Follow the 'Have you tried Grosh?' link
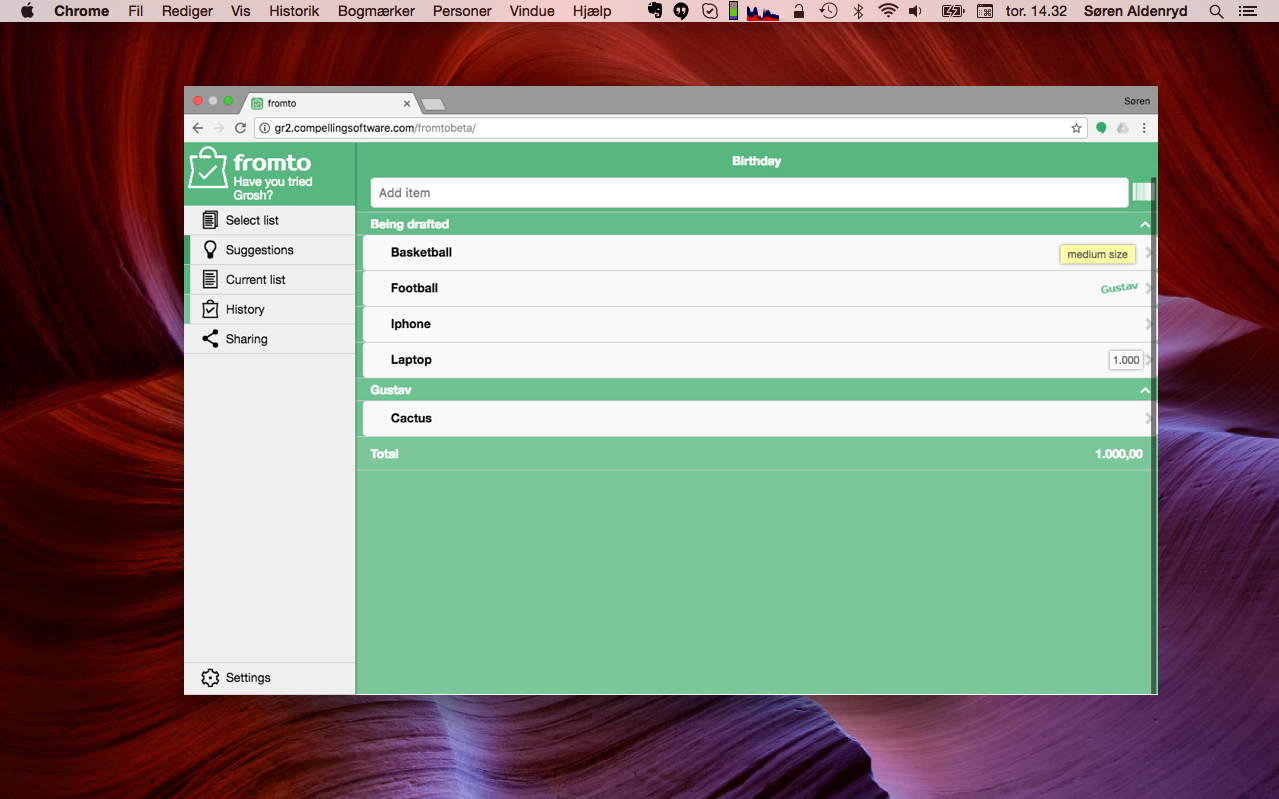 pos(273,188)
